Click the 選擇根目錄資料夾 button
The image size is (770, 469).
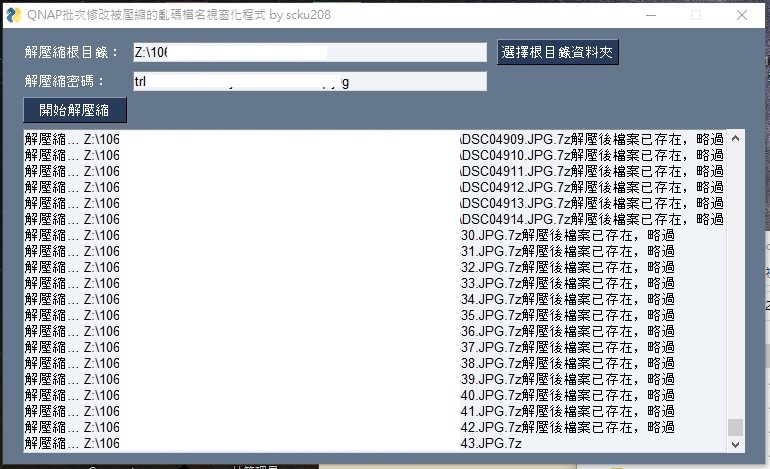(x=558, y=52)
